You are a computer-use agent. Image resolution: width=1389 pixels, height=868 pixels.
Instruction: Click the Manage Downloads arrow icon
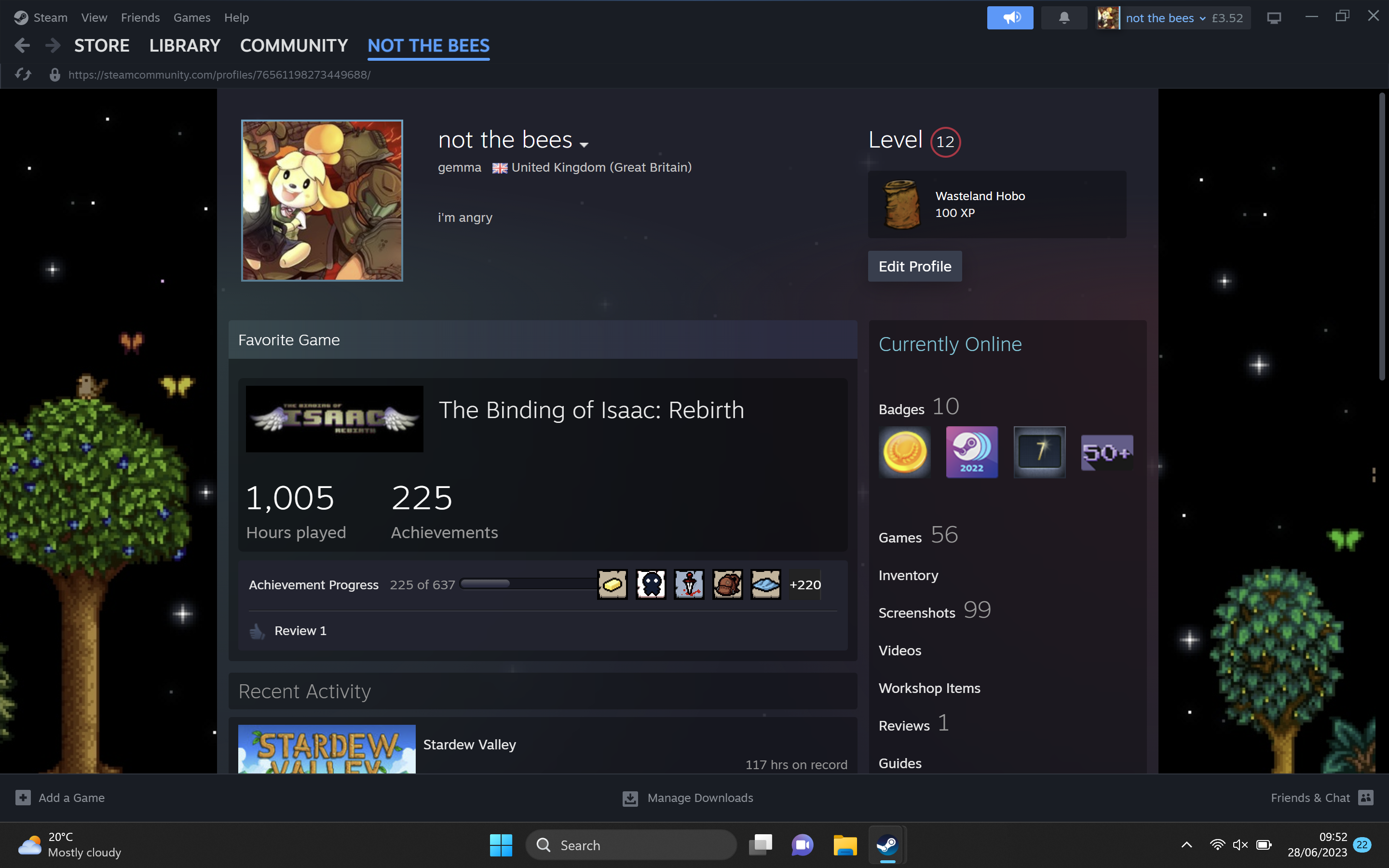[630, 799]
